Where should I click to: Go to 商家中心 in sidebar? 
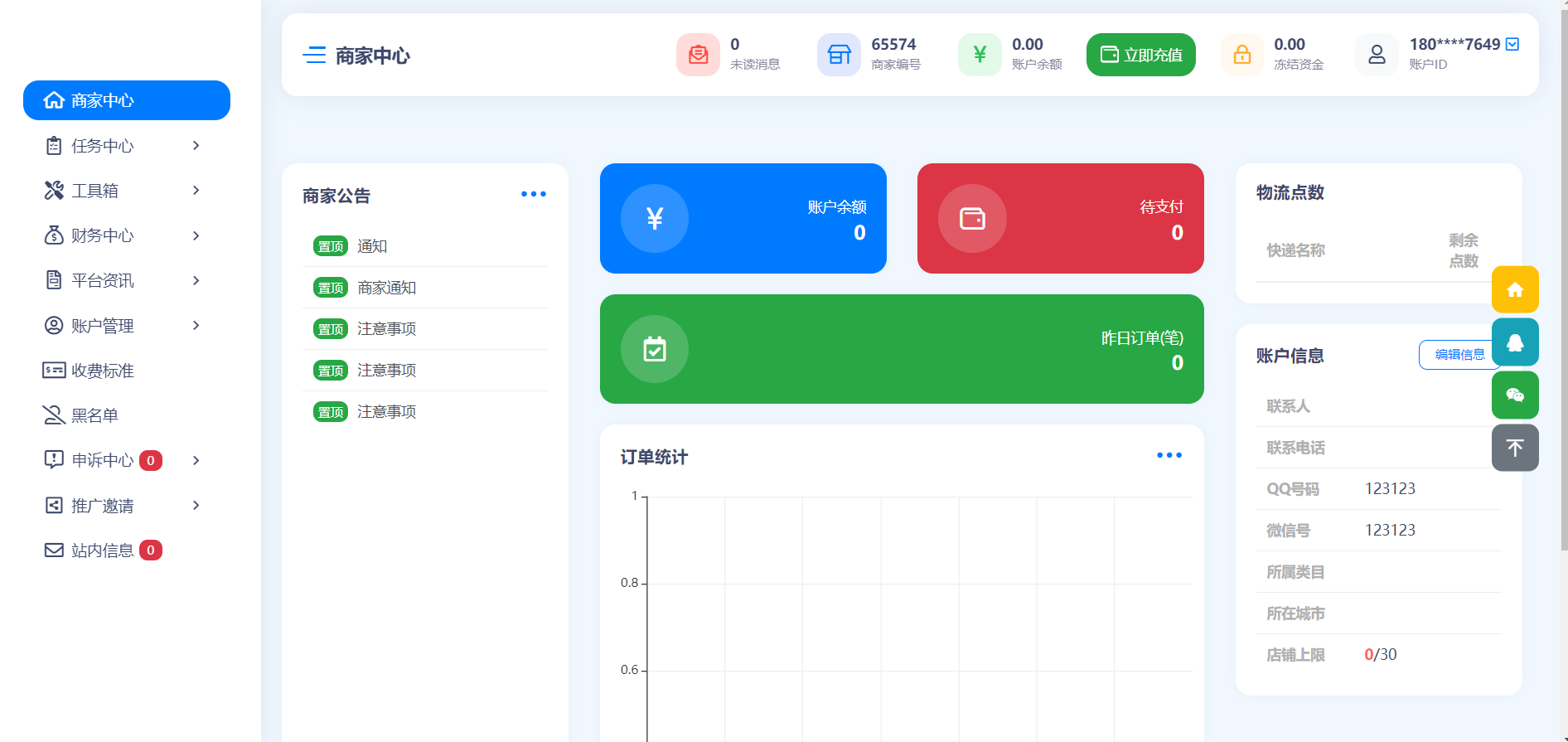tap(127, 100)
